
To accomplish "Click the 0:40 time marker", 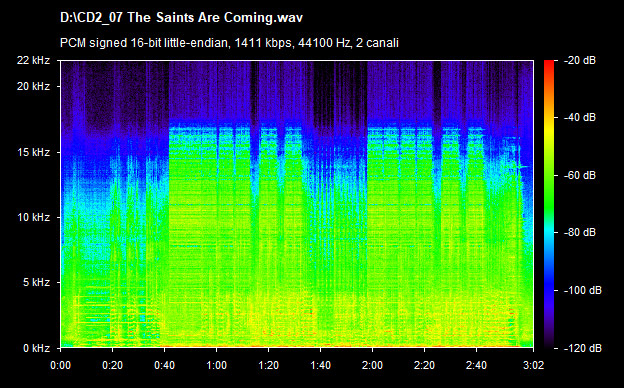I will (164, 365).
